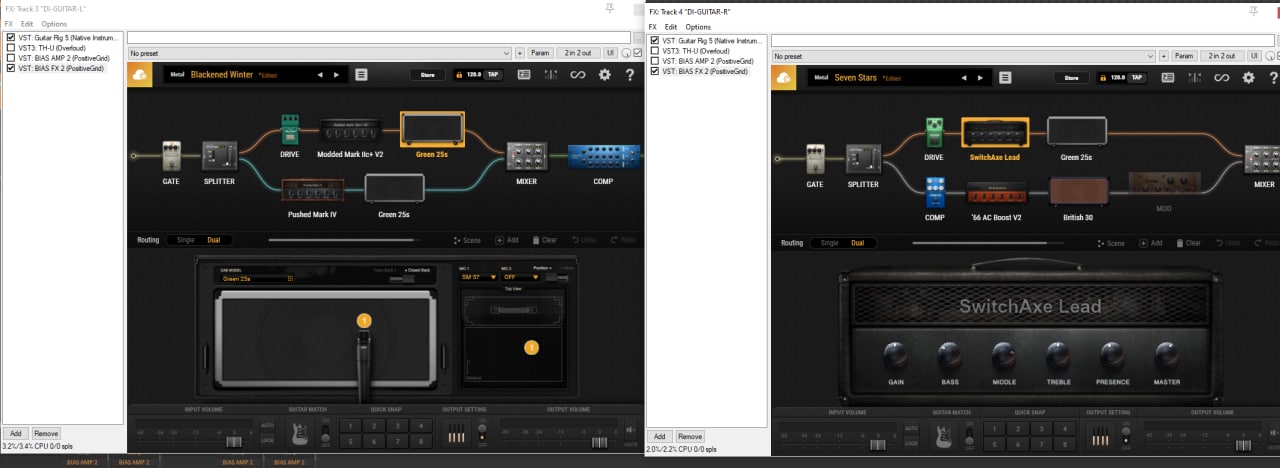The height and width of the screenshot is (468, 1280).
Task: Click the MASTER knob on SwitchAxe Lead
Action: pos(1166,355)
